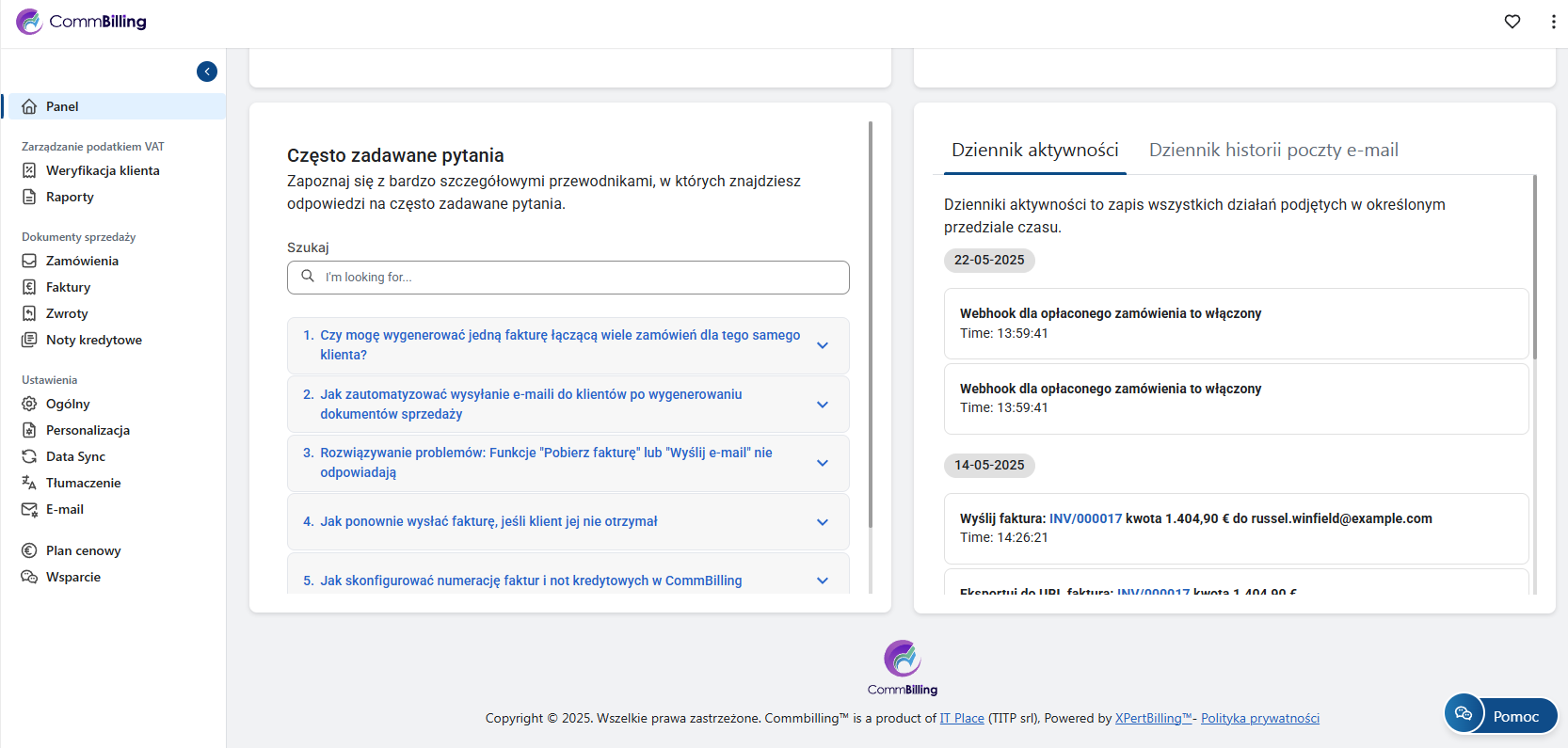
Task: Click the heart favorite icon in header
Action: coord(1512,22)
